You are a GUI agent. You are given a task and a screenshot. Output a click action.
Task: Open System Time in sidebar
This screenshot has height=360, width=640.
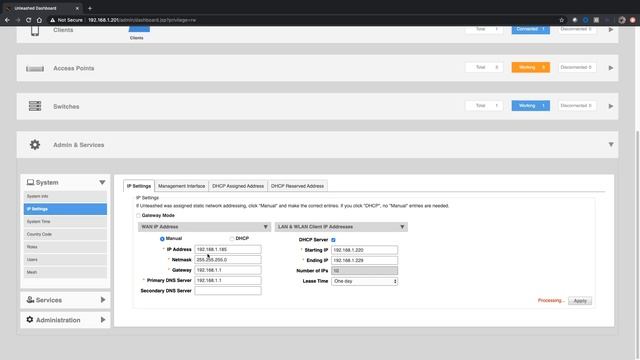(x=65, y=222)
